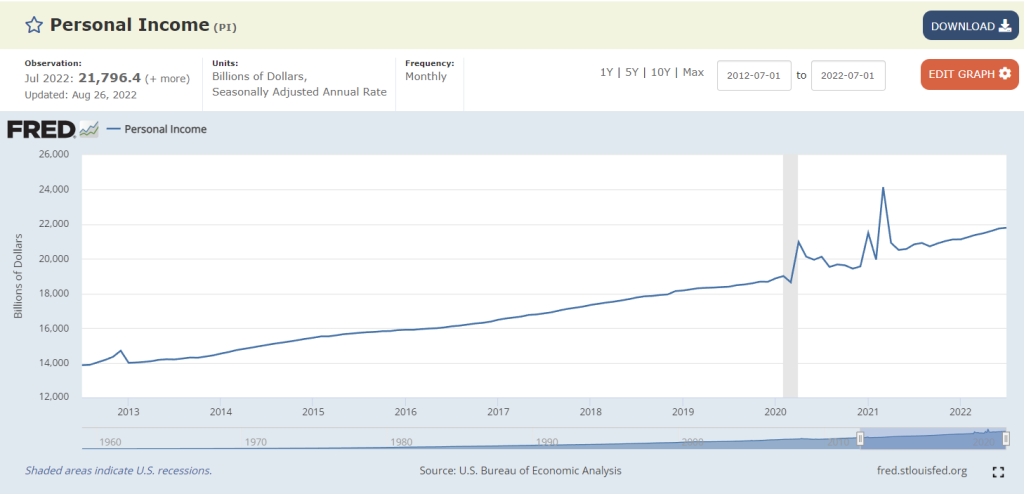Click the (+ more) observation link
Screen dimensions: 1024x494
tap(167, 78)
